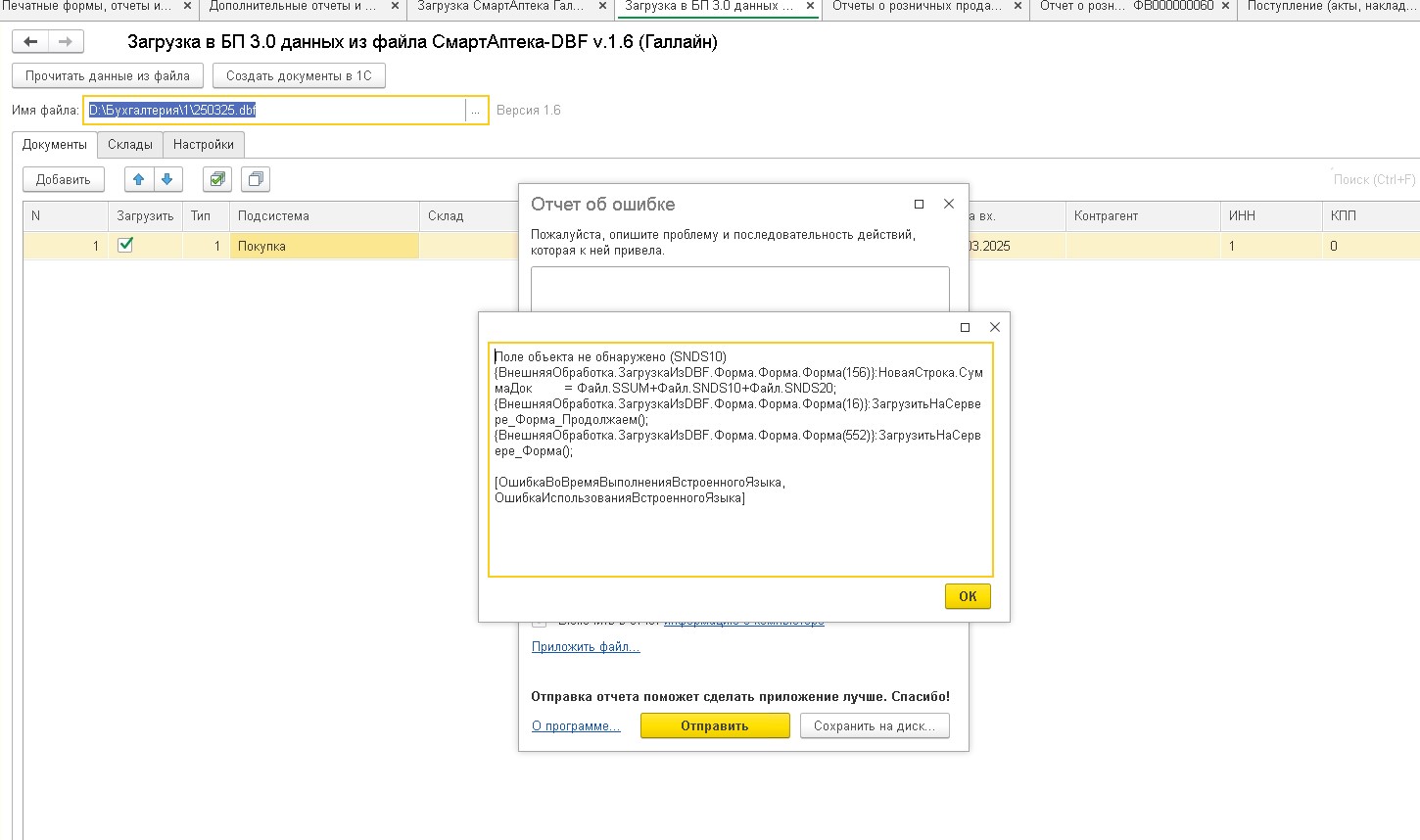The image size is (1420, 840).
Task: Close the 'Дополнительные отчеты и' tab
Action: click(x=395, y=6)
